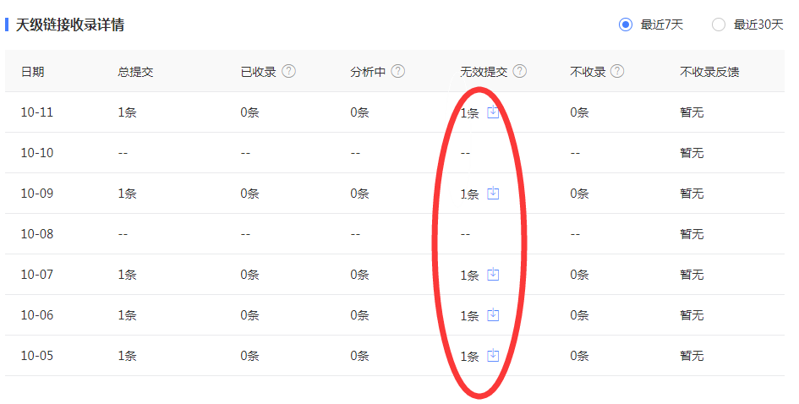799x404 pixels.
Task: Click the 10-09 date cell
Action: (37, 193)
